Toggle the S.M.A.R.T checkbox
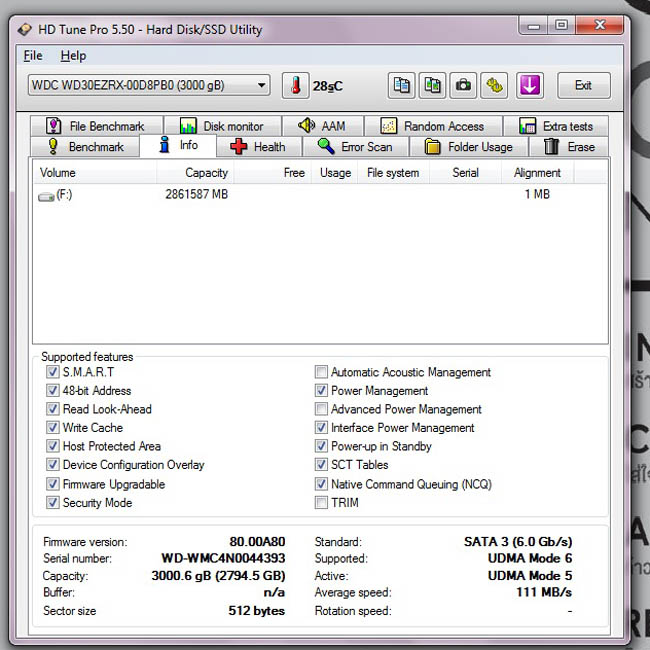The height and width of the screenshot is (650, 650). [x=53, y=372]
